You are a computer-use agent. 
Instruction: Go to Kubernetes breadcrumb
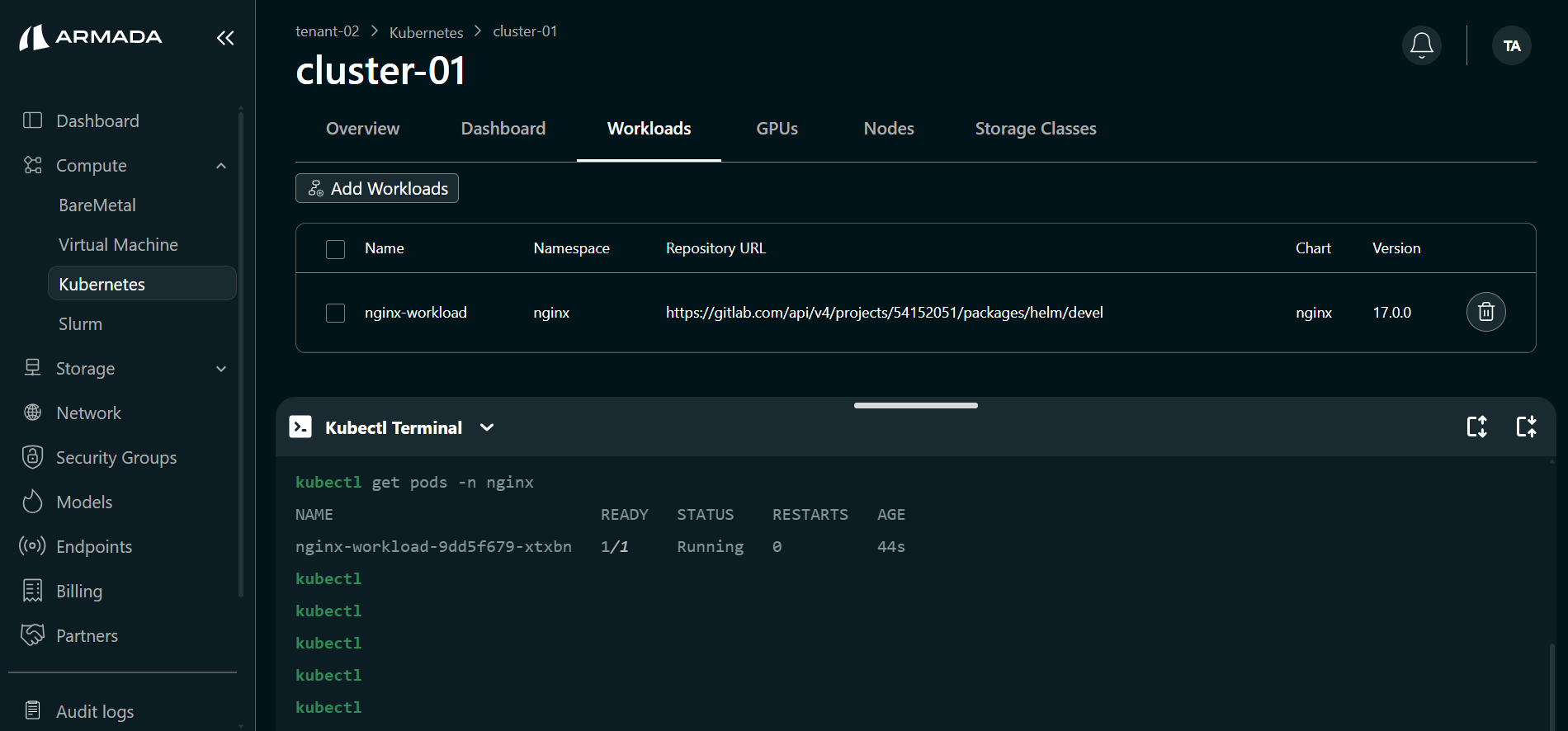coord(426,32)
